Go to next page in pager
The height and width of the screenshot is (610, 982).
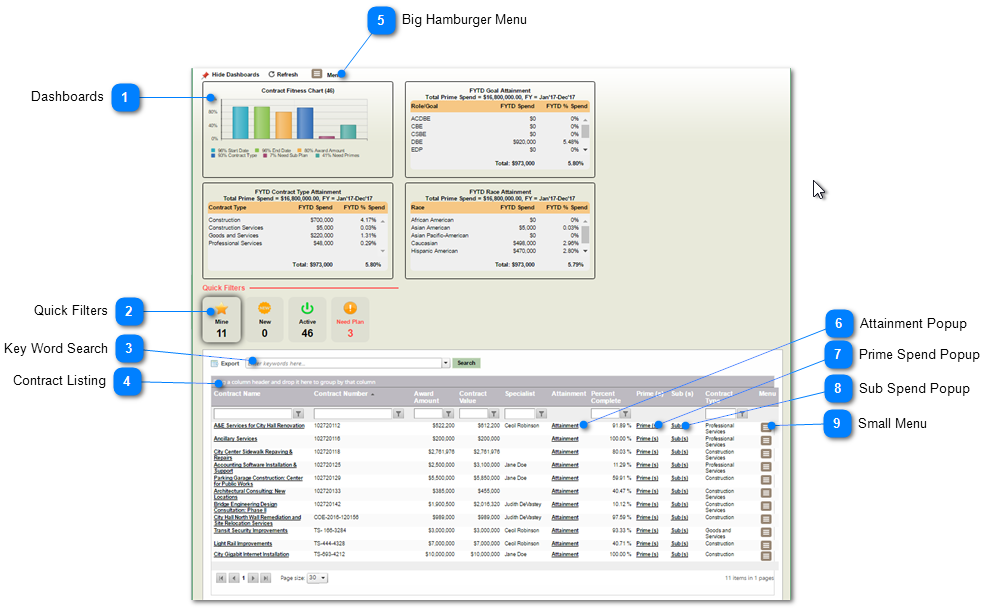(x=254, y=578)
